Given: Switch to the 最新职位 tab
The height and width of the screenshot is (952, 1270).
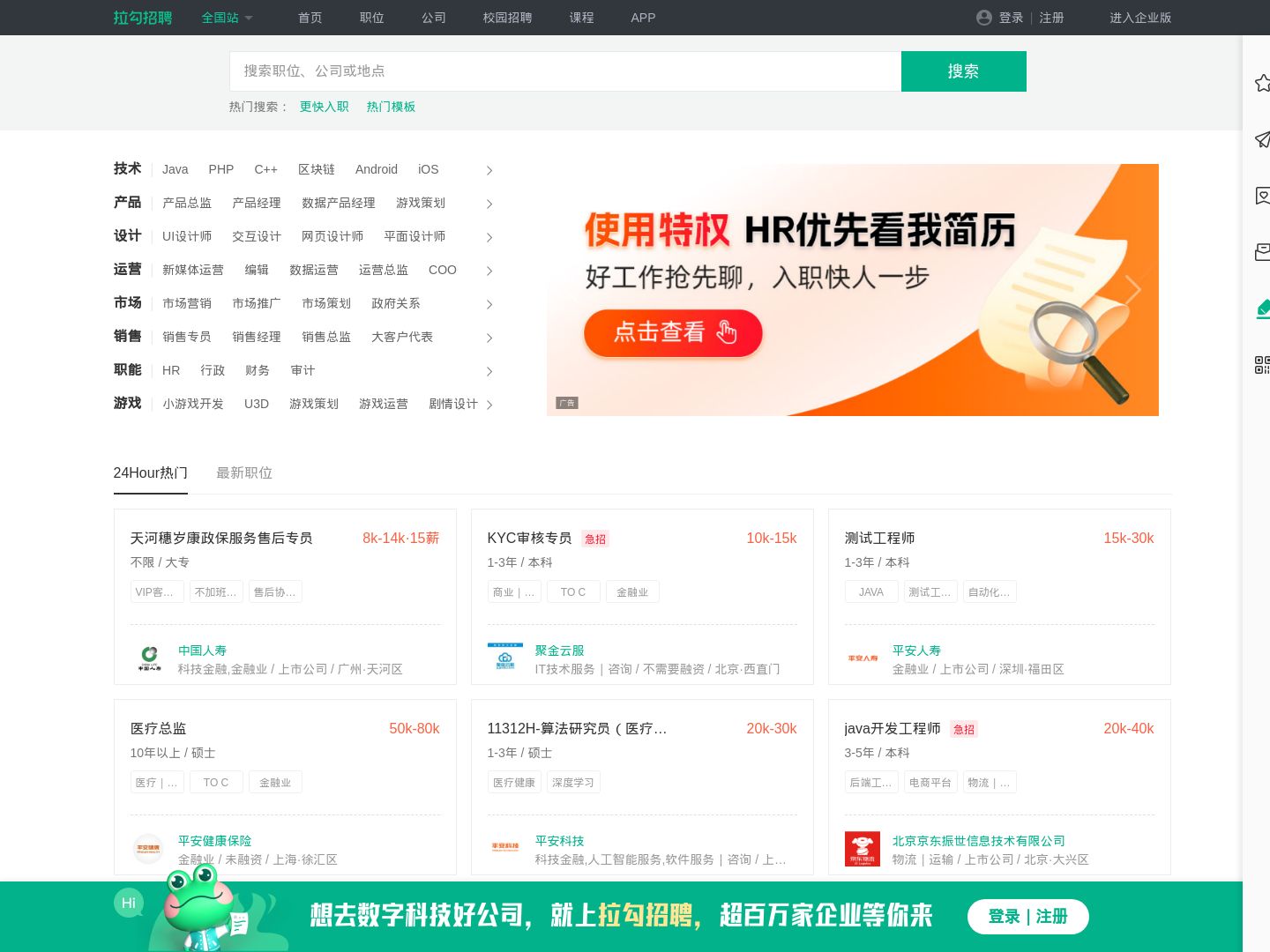Looking at the screenshot, I should coord(244,472).
